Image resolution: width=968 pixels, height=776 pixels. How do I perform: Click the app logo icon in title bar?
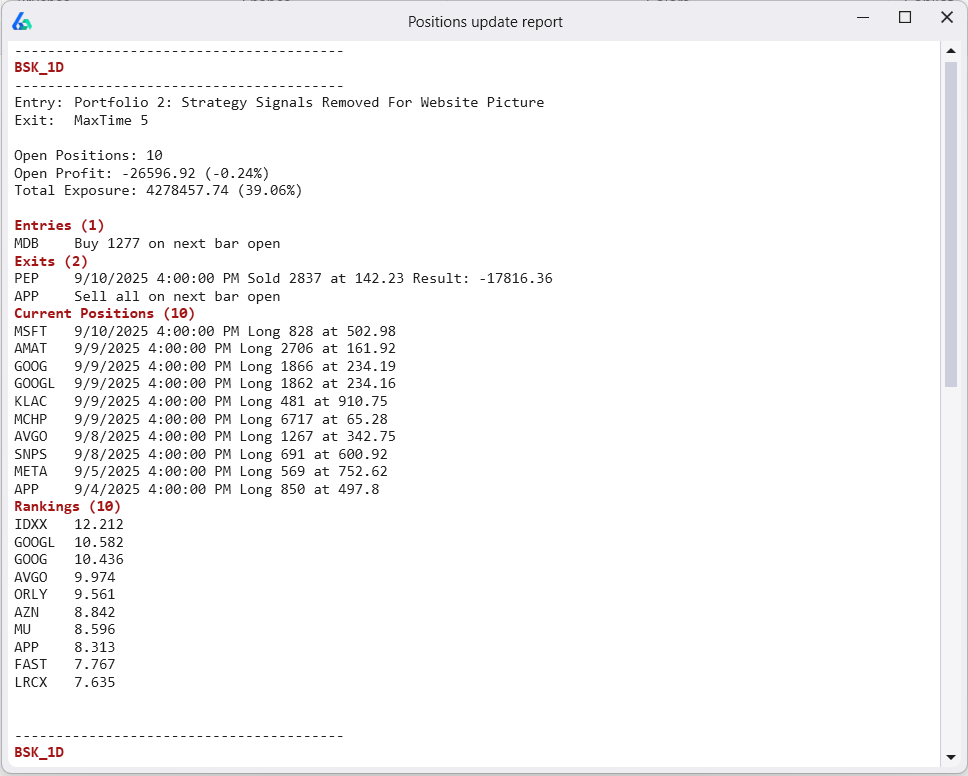point(22,21)
